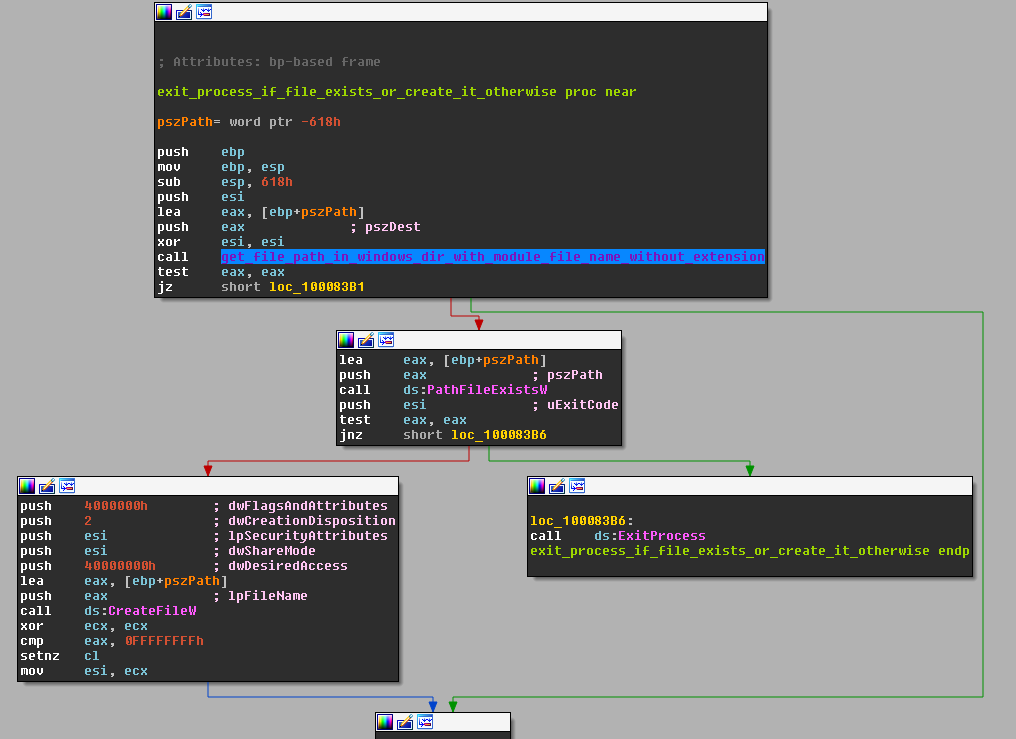Click loc_100083B1 in the jz instruction
Screen dimensions: 1016x739
tap(317, 287)
